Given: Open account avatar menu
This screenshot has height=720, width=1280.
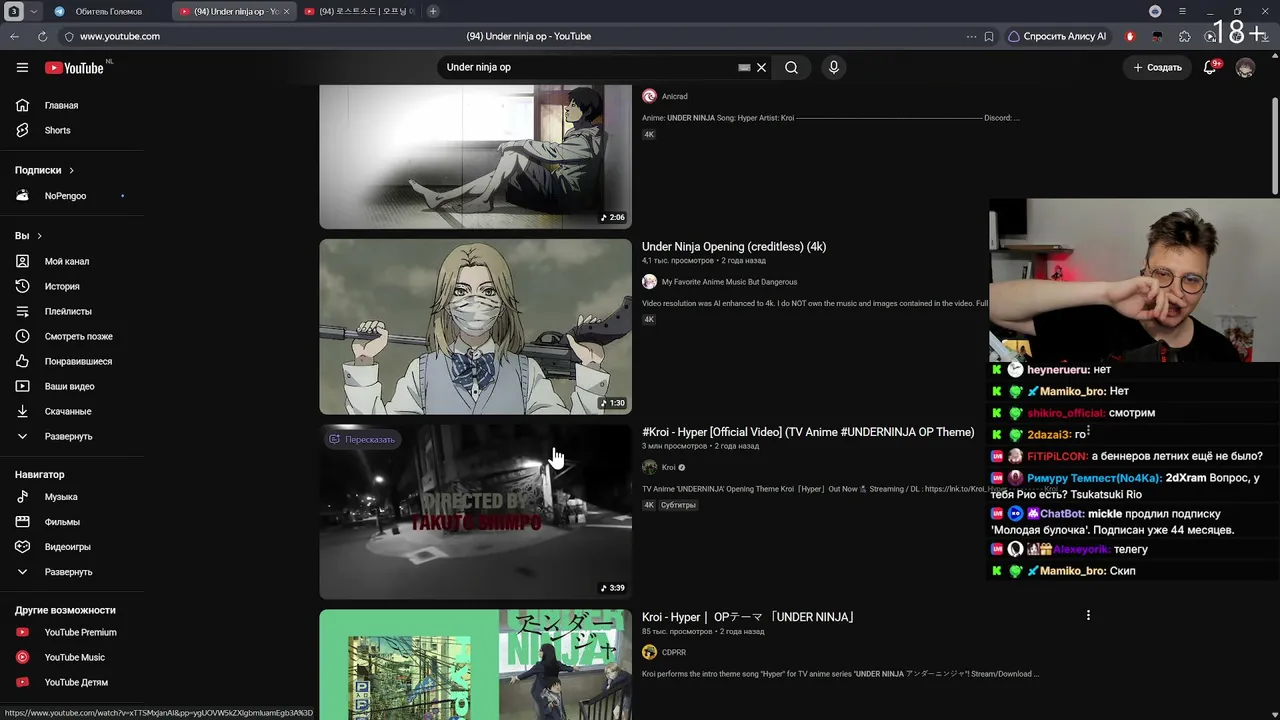Looking at the screenshot, I should tap(1245, 67).
